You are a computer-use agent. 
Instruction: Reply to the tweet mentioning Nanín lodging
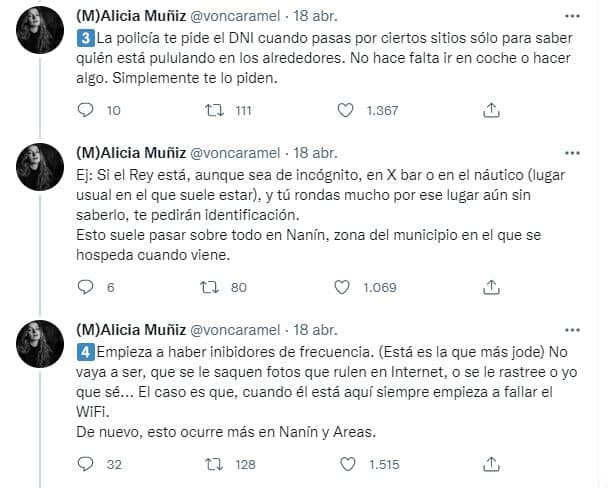pos(85,287)
